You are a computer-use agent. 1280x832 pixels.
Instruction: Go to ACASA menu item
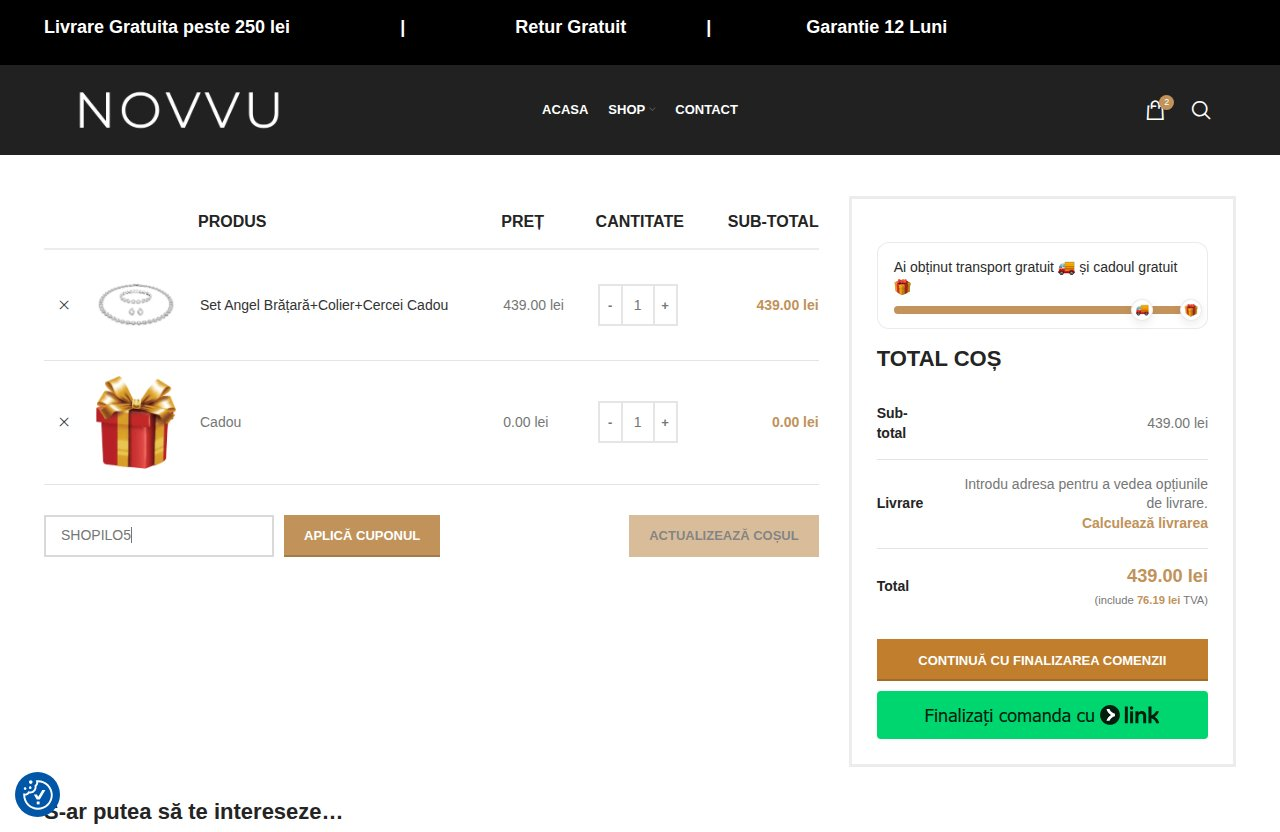click(x=565, y=110)
